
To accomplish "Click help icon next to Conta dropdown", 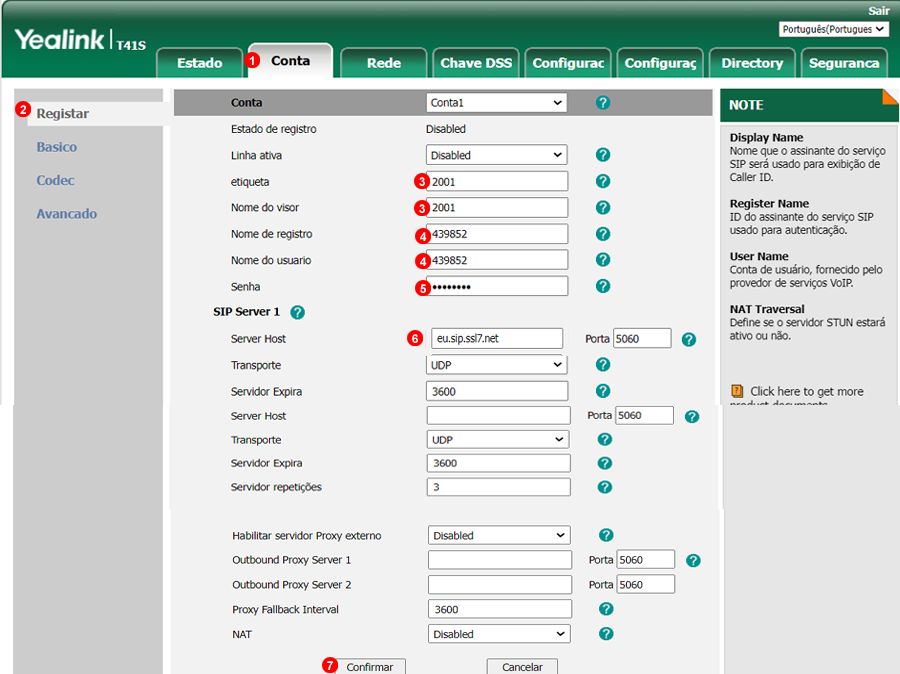I will [x=602, y=103].
